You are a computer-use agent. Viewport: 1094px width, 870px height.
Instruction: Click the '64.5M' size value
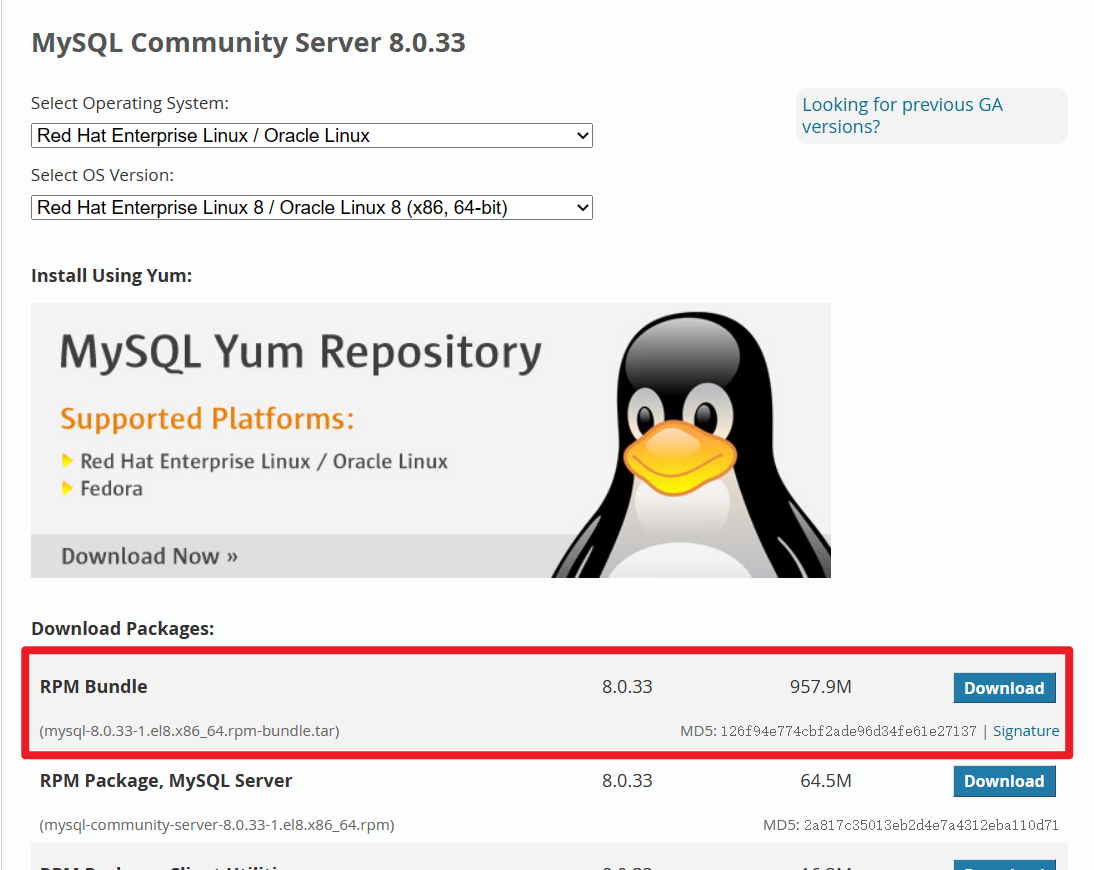click(x=825, y=781)
